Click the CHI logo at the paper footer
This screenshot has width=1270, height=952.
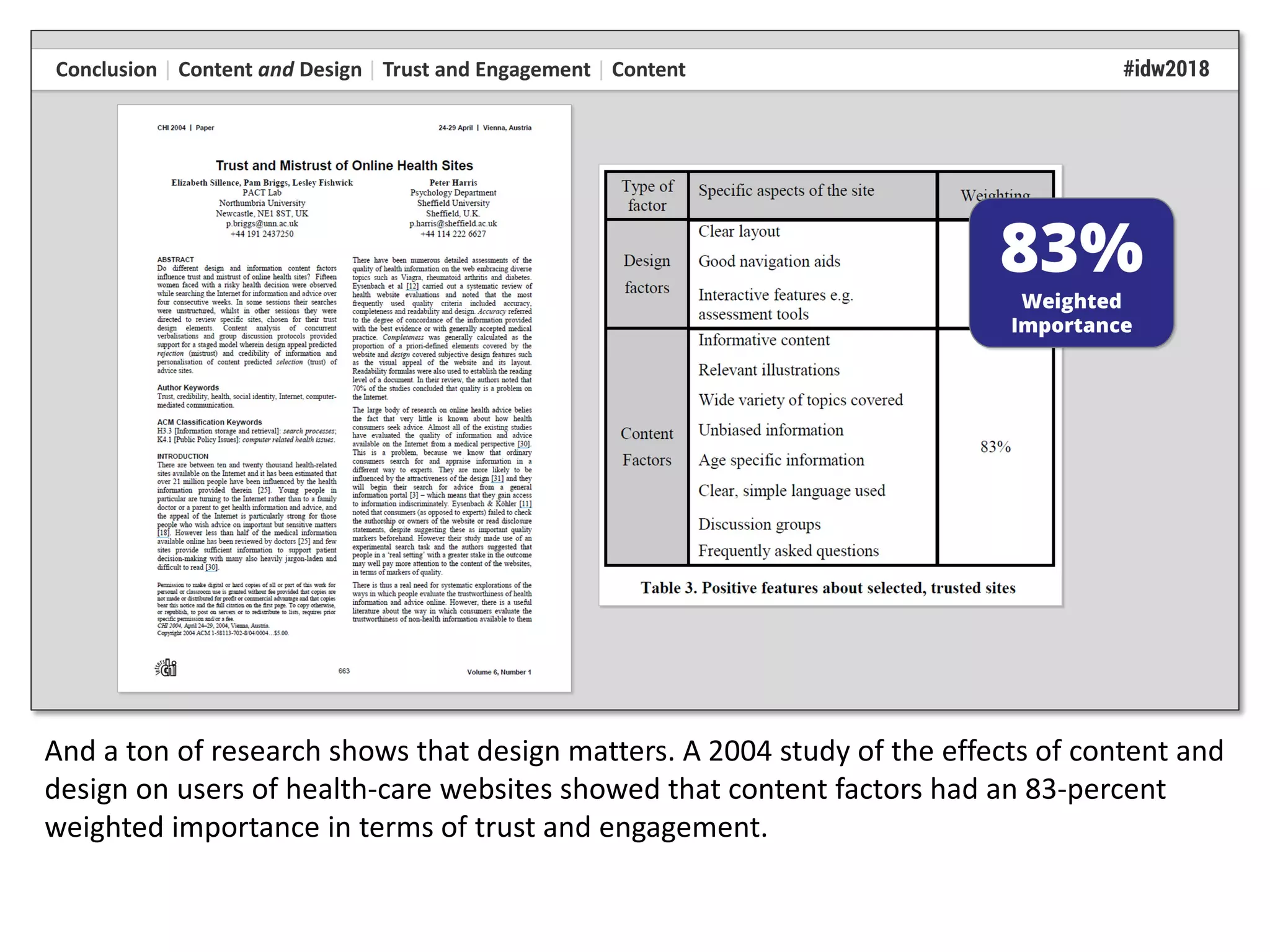[x=166, y=668]
